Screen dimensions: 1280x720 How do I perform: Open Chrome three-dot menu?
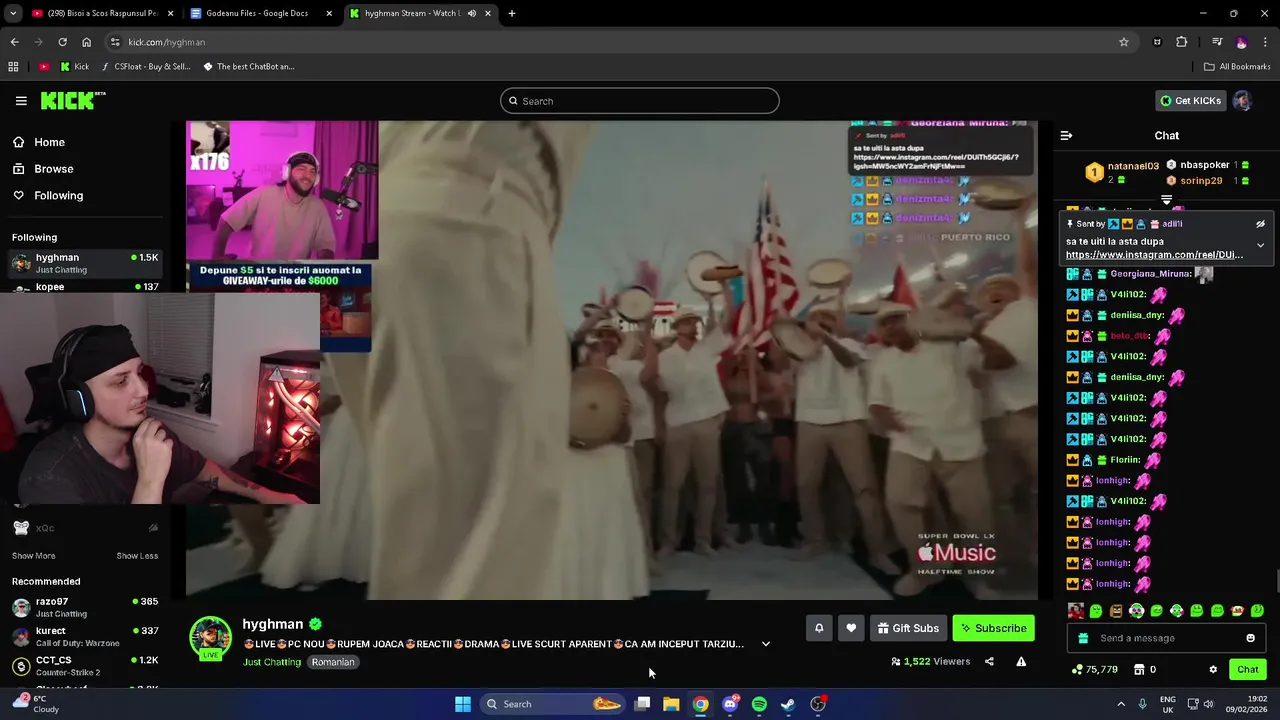(1266, 42)
